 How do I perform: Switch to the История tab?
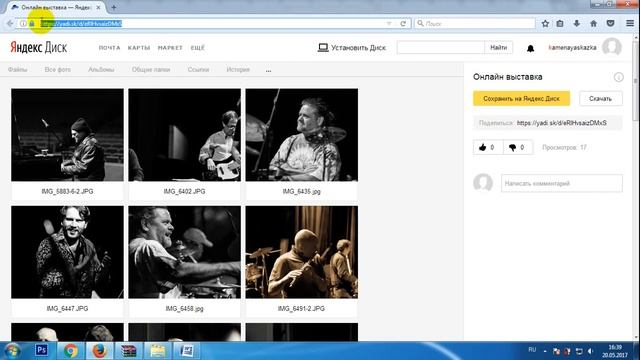(238, 70)
